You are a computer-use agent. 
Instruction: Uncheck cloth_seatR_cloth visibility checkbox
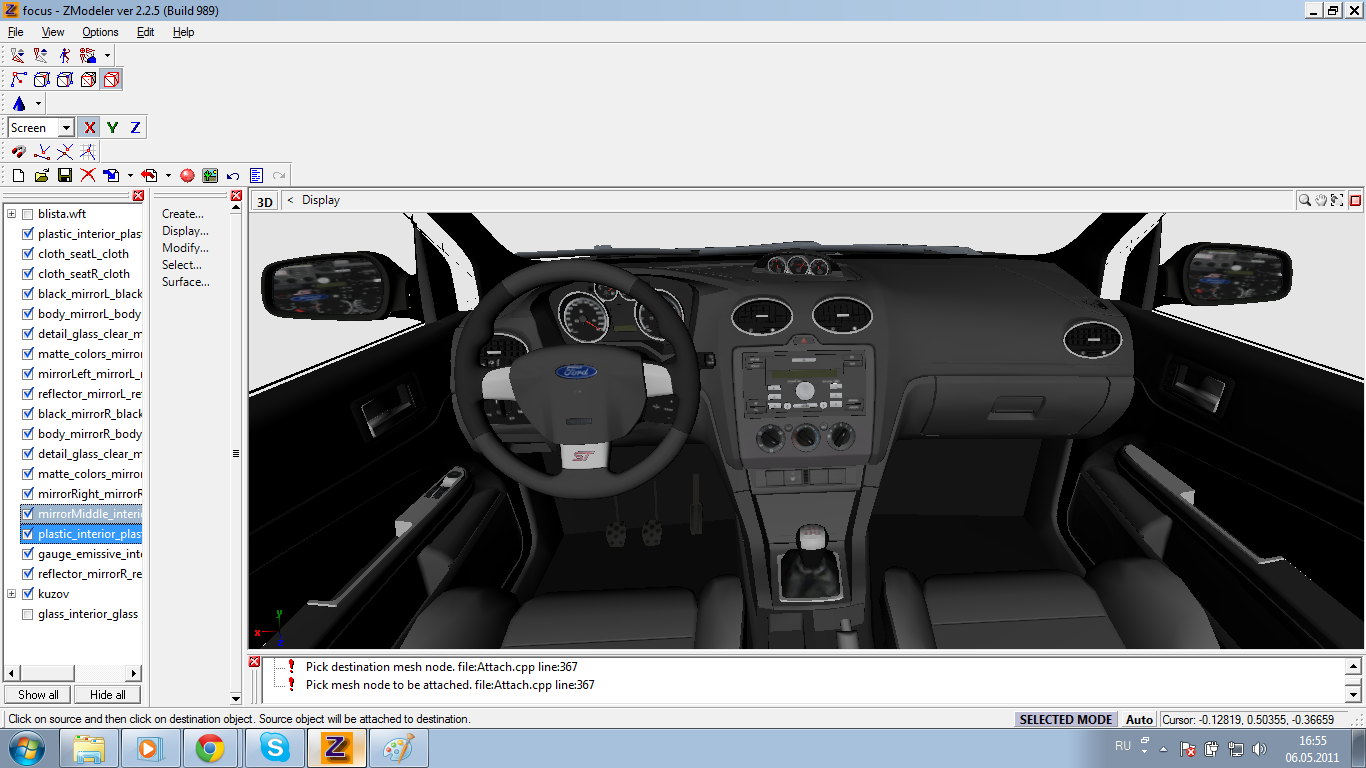click(x=27, y=274)
